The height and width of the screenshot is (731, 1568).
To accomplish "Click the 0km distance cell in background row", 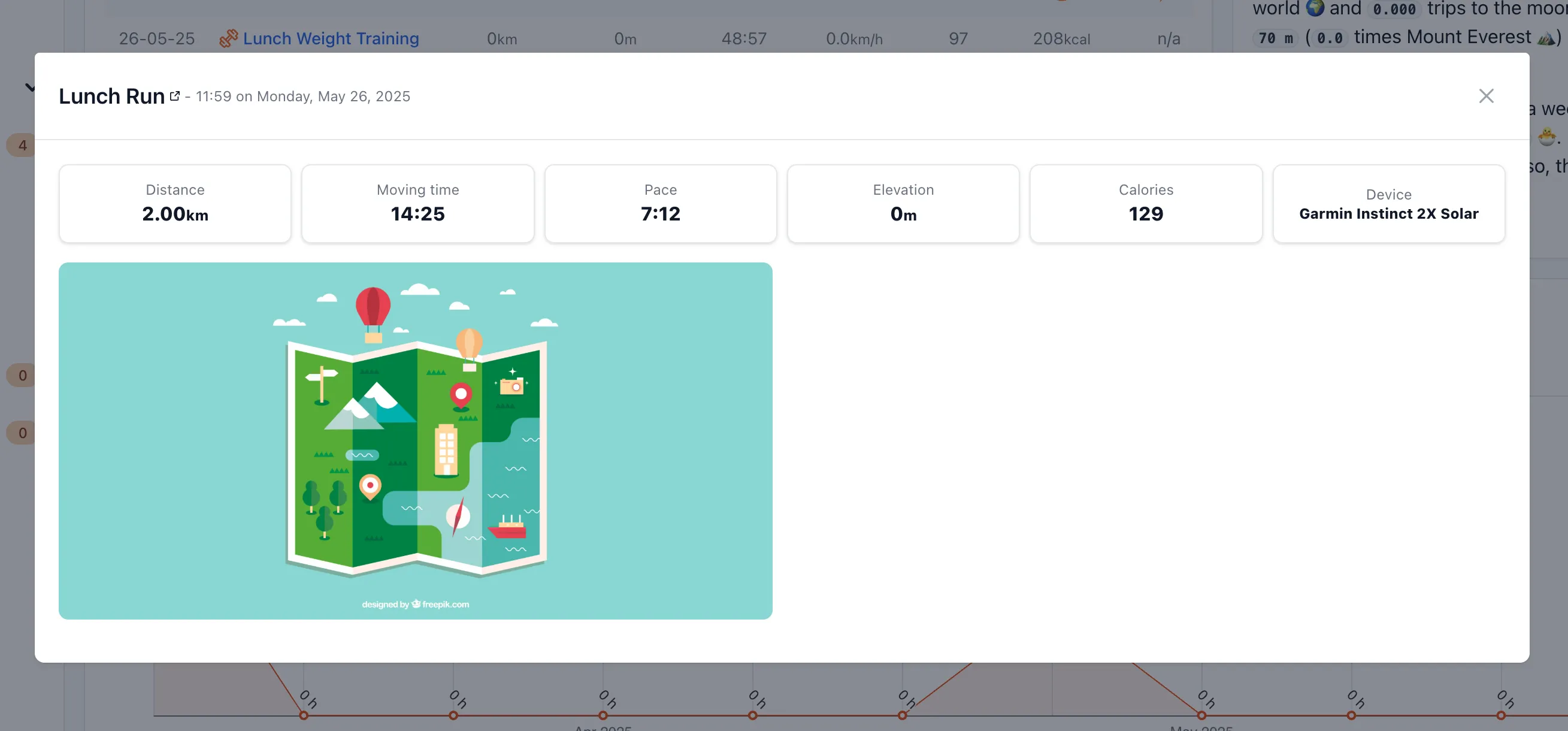I will point(501,38).
